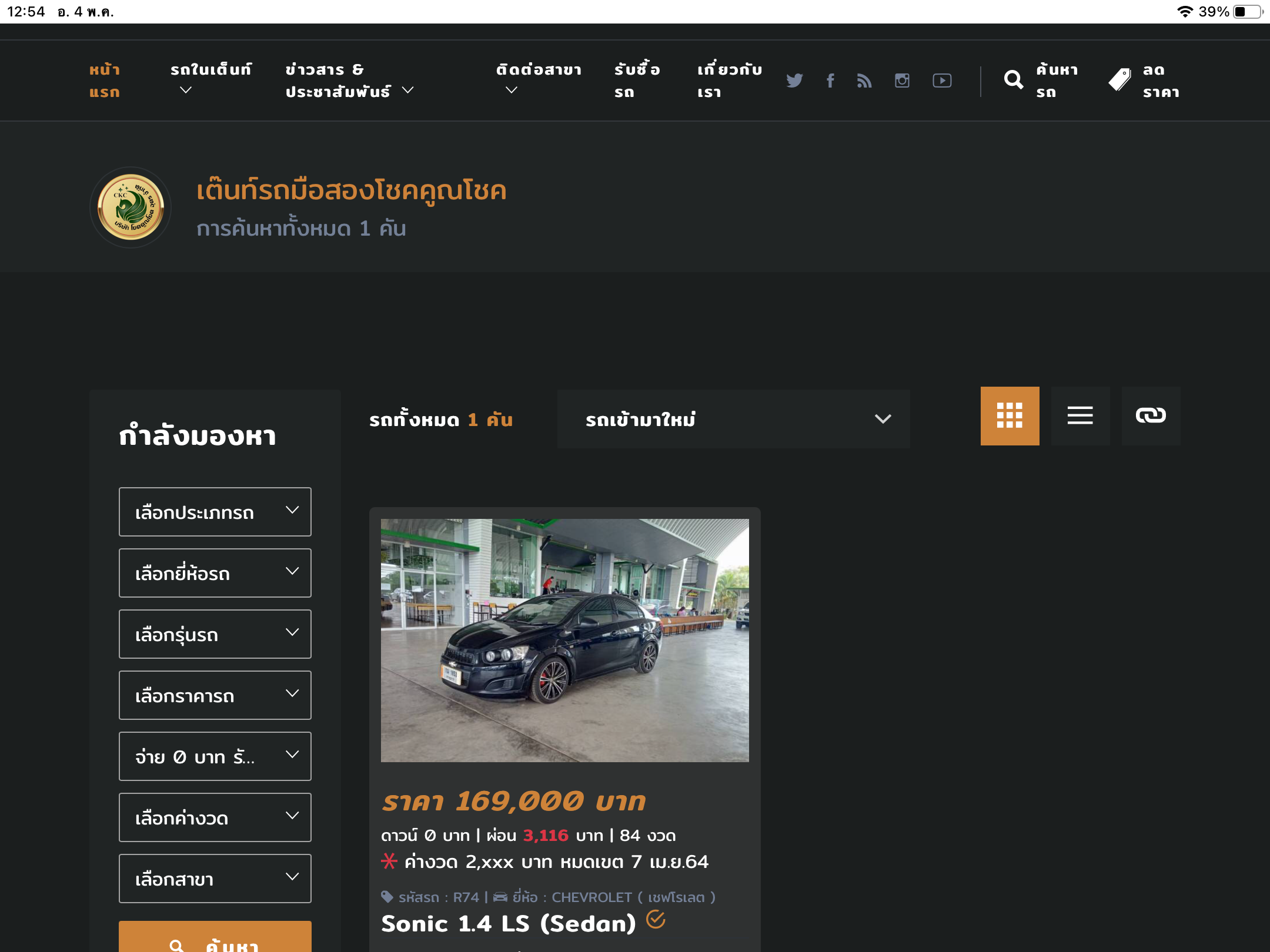Open the car type dropdown
This screenshot has height=952, width=1270.
(x=215, y=512)
